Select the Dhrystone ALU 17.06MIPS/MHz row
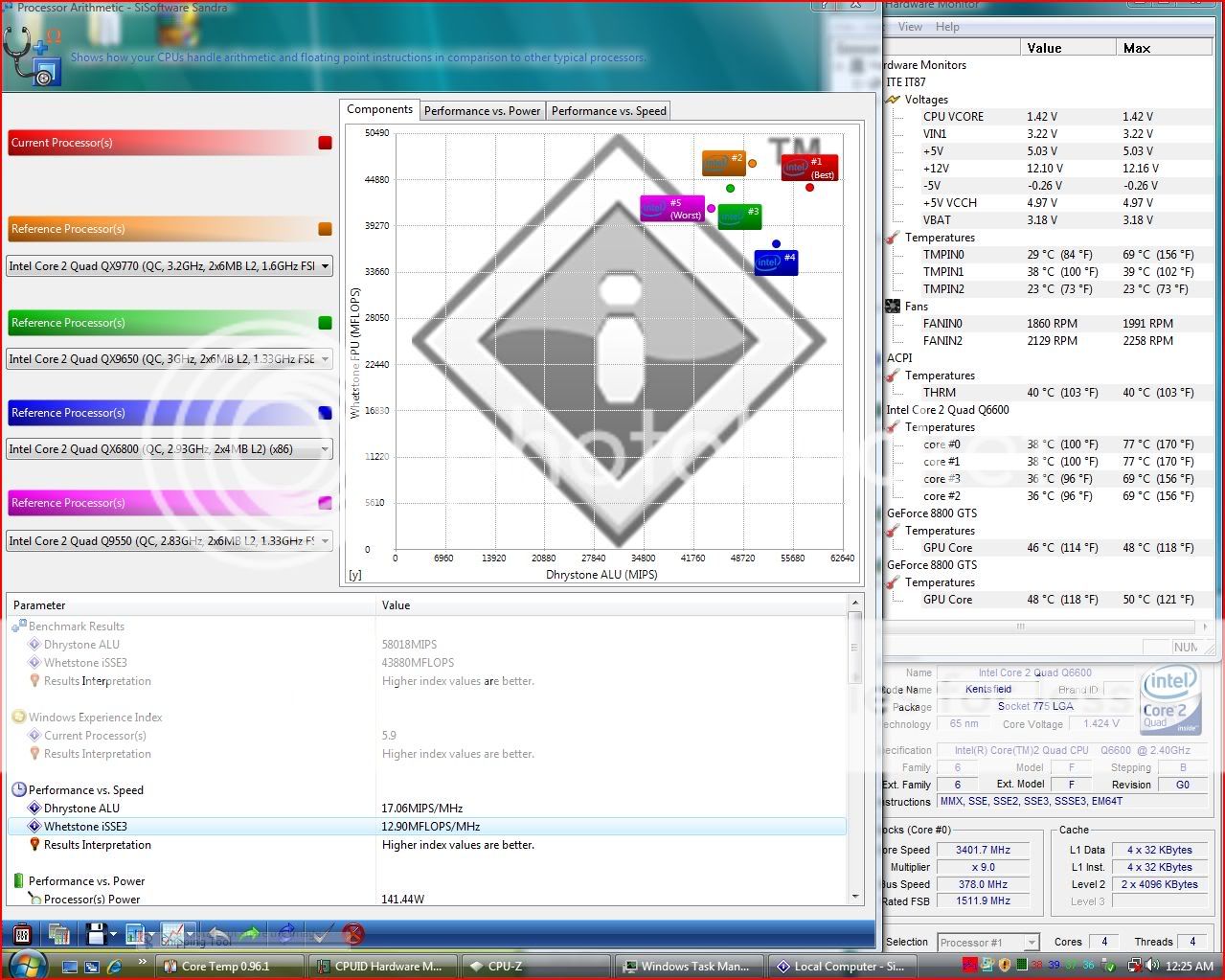 pyautogui.click(x=426, y=809)
